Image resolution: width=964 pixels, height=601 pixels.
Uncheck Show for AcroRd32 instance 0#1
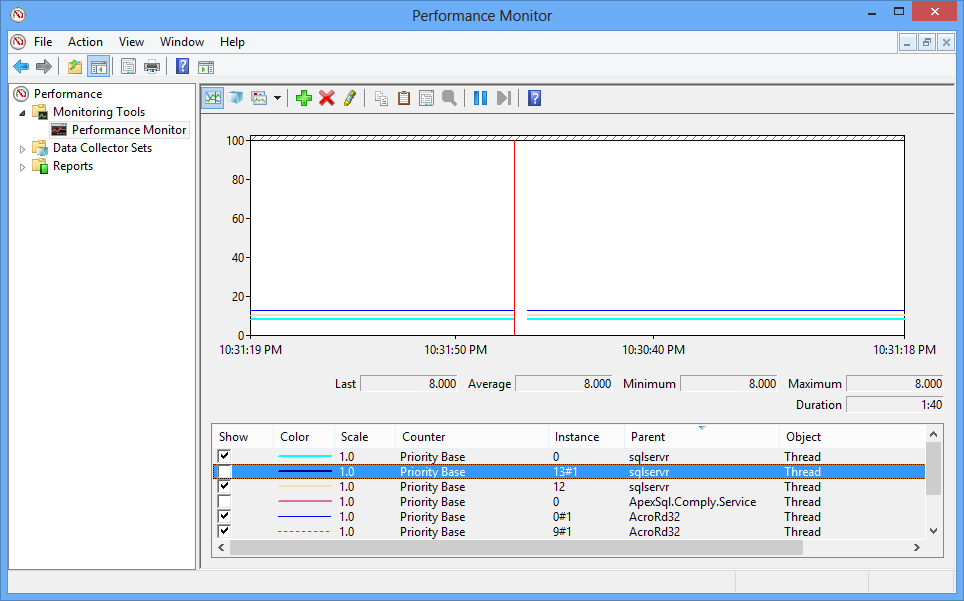pos(224,516)
